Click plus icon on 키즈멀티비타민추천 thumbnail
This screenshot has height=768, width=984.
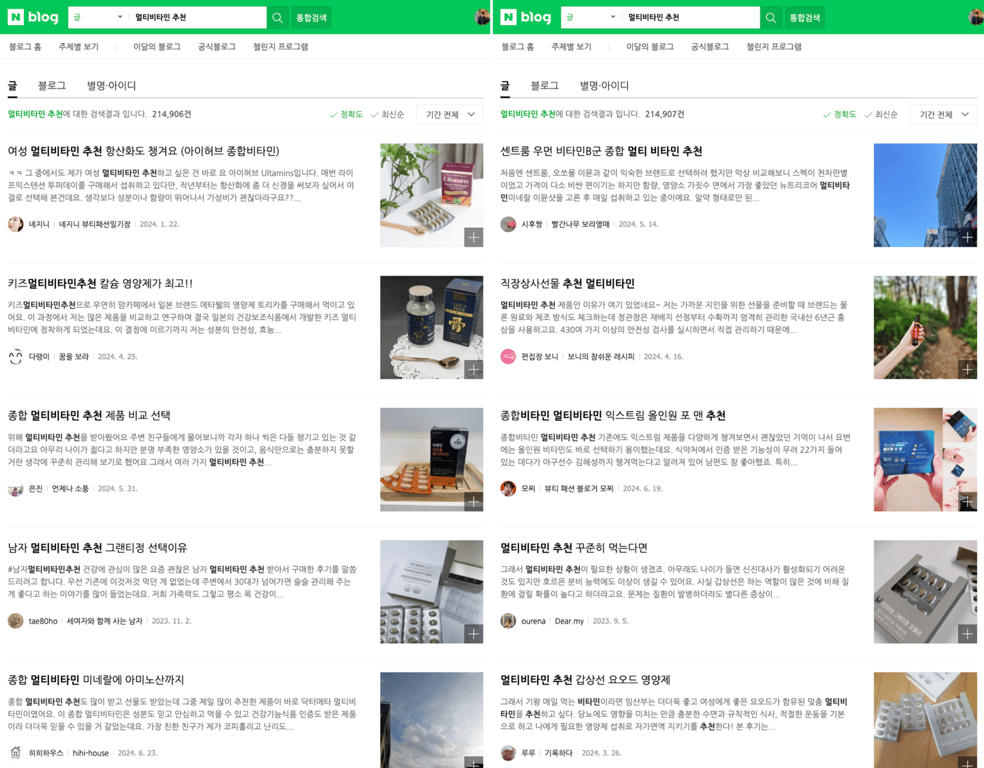click(474, 369)
